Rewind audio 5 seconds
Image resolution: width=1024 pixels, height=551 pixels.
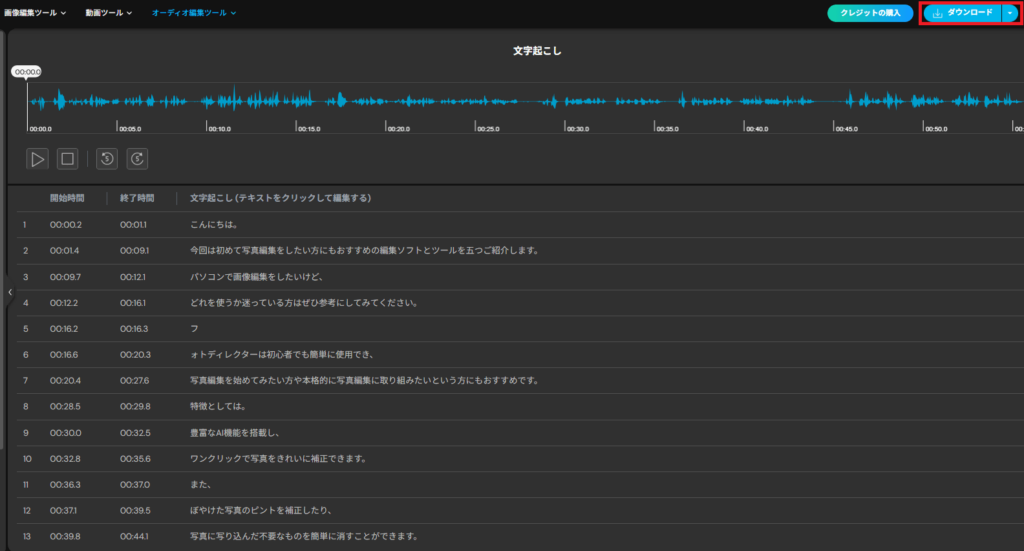pyautogui.click(x=107, y=158)
